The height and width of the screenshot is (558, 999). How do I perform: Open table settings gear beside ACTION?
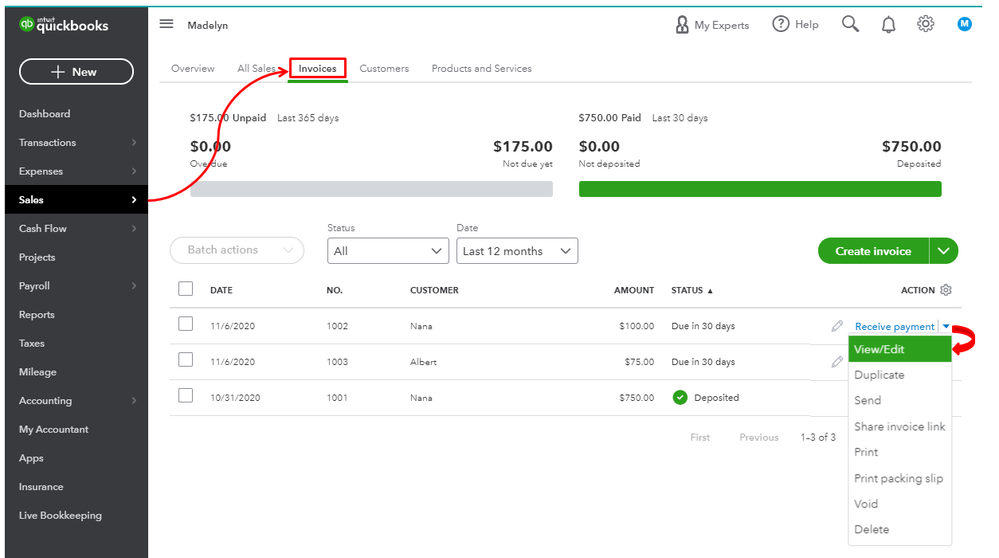point(946,290)
